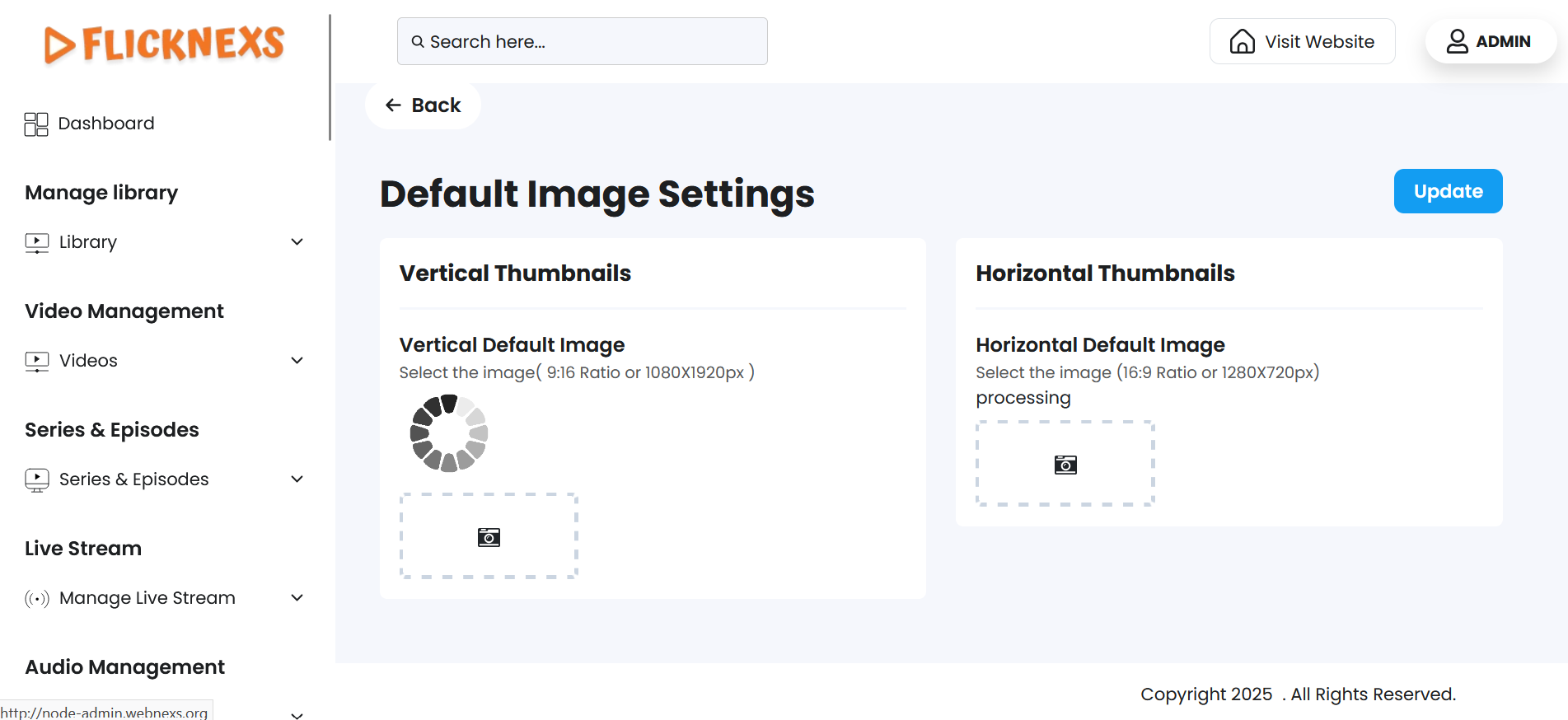Open the Manage Live Stream menu item
Image resolution: width=1568 pixels, height=720 pixels.
[147, 598]
